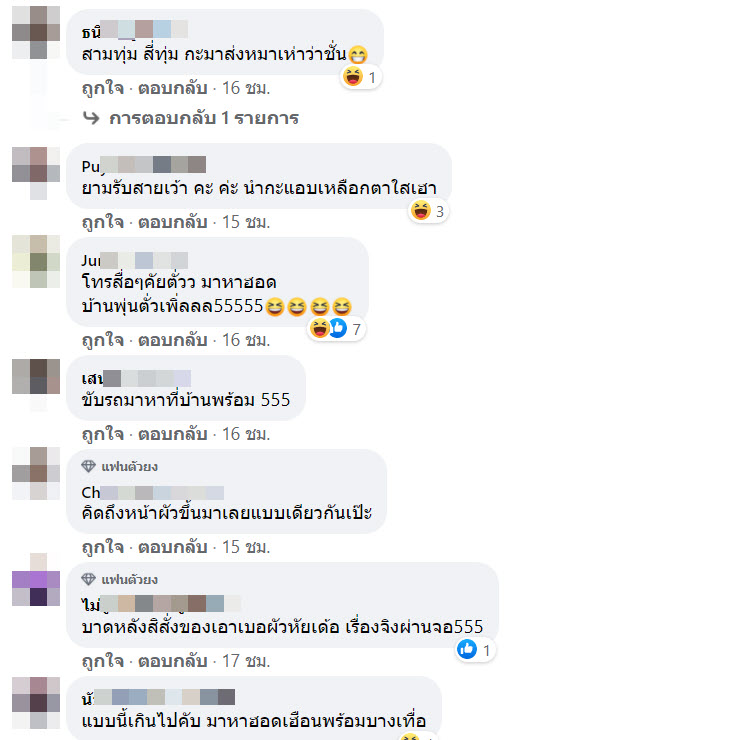This screenshot has width=732, height=740.
Task: Open the profile picture of the first commenter ธนิ
Action: coord(36,32)
